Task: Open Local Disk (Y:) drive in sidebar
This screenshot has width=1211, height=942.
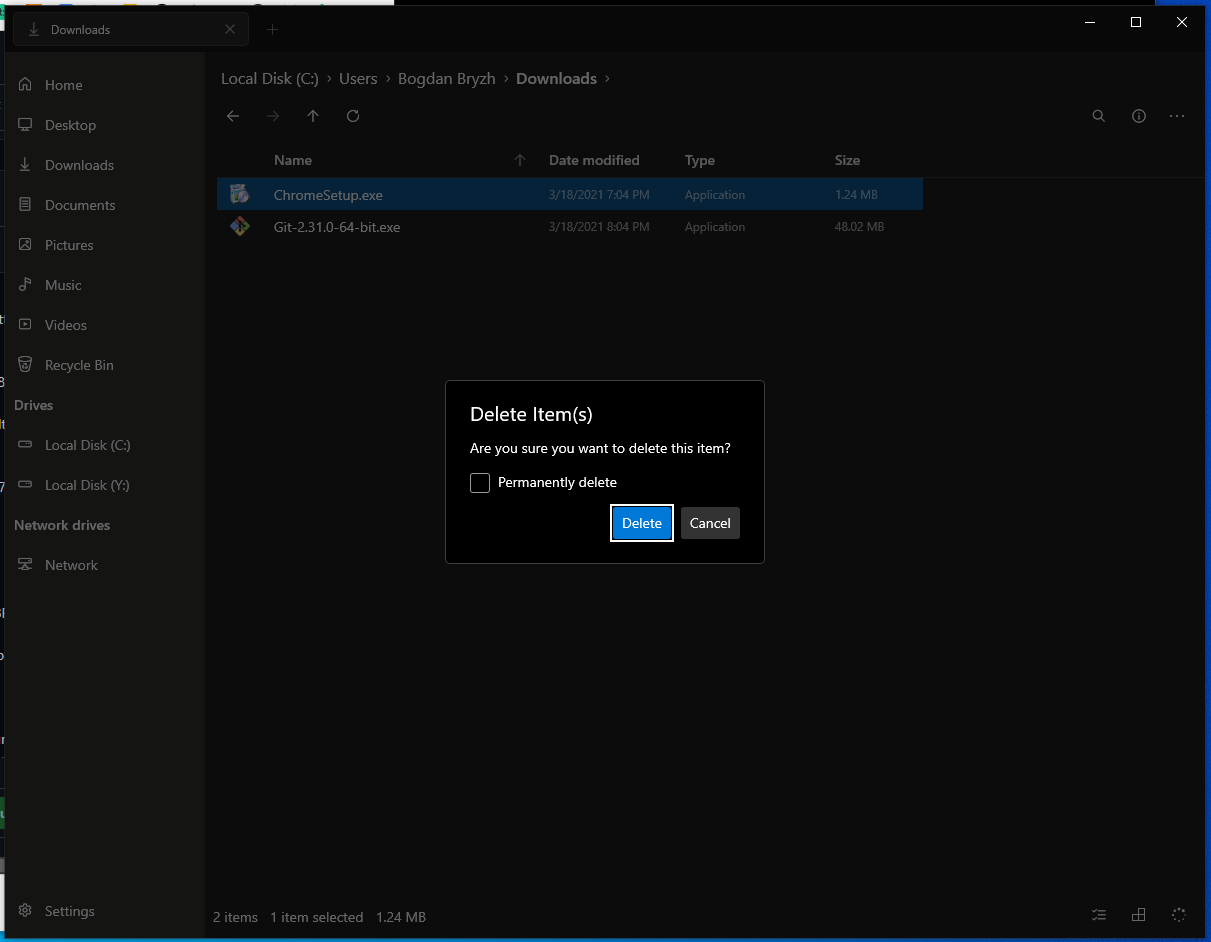Action: coord(105,485)
